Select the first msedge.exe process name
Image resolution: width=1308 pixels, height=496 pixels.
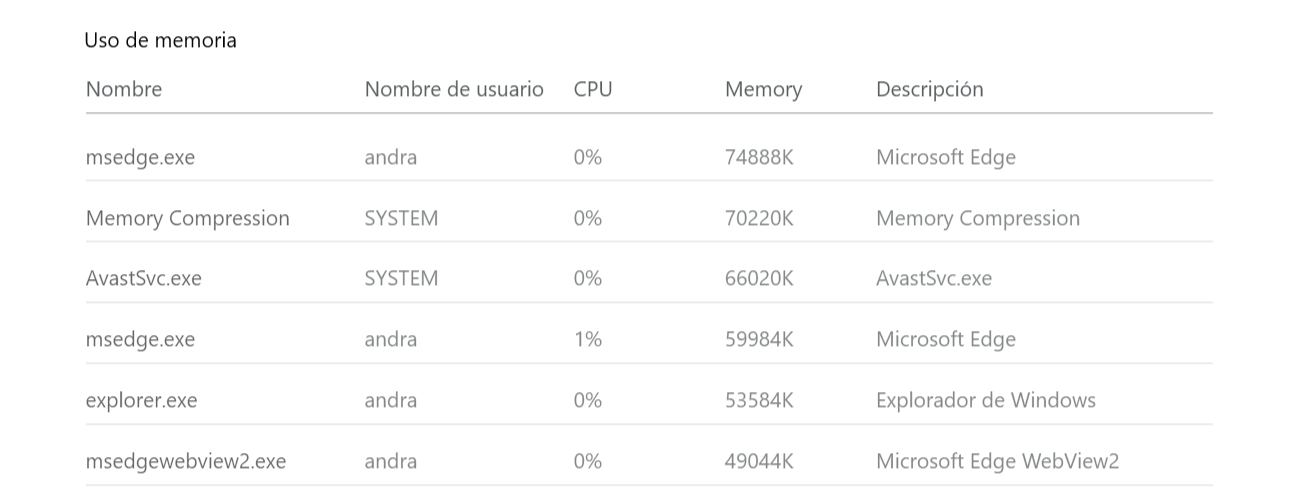141,157
